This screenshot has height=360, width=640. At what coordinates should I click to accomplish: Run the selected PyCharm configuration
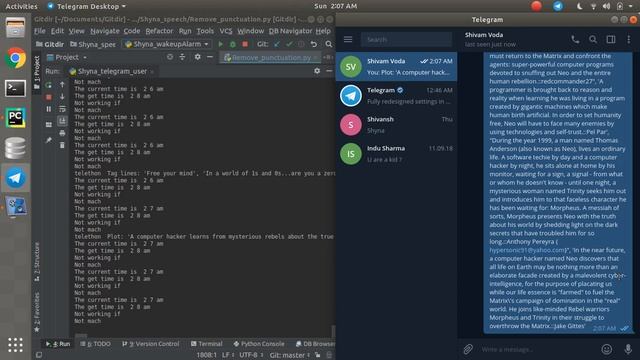point(220,44)
